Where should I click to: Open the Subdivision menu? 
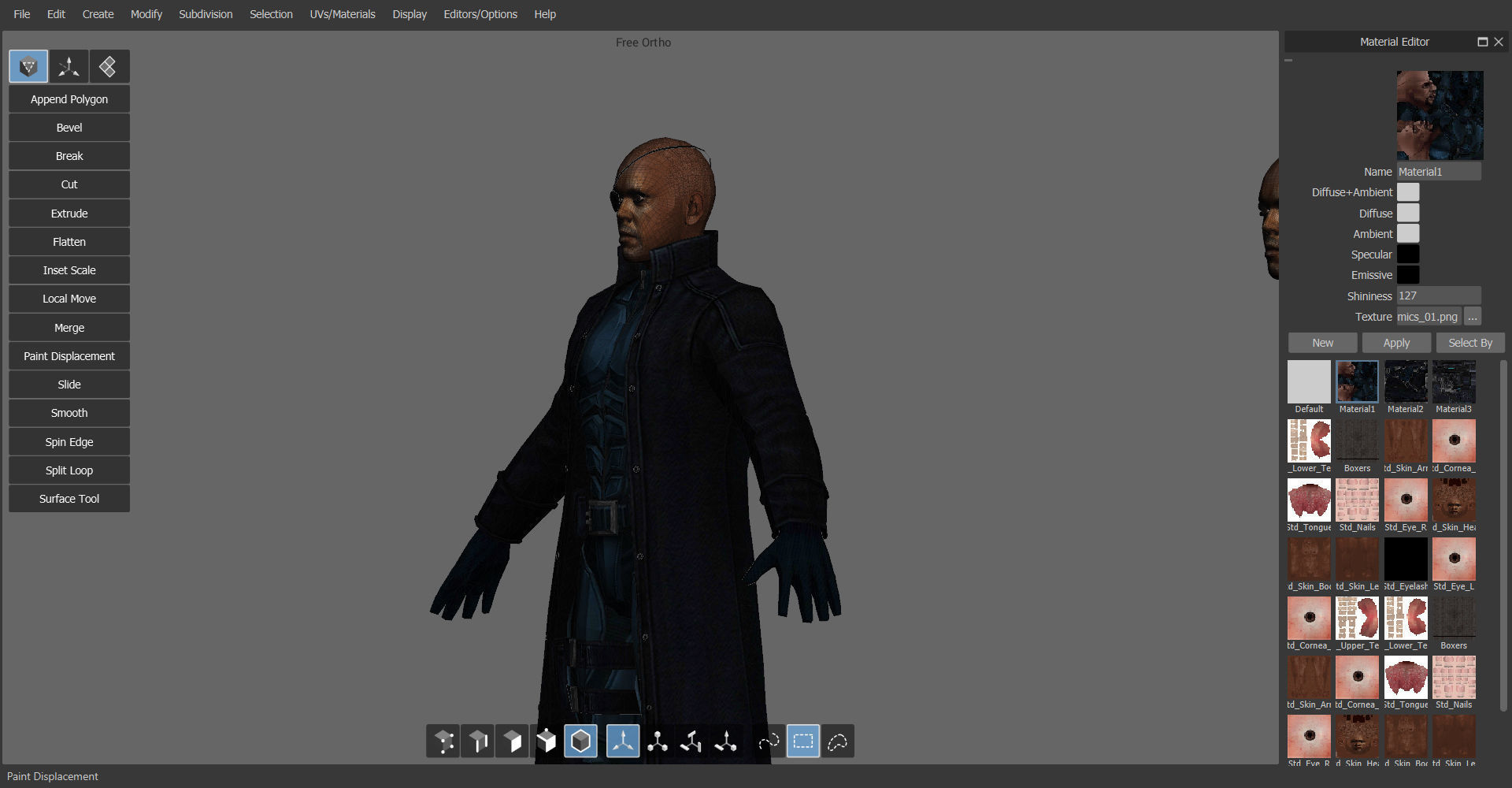(206, 14)
